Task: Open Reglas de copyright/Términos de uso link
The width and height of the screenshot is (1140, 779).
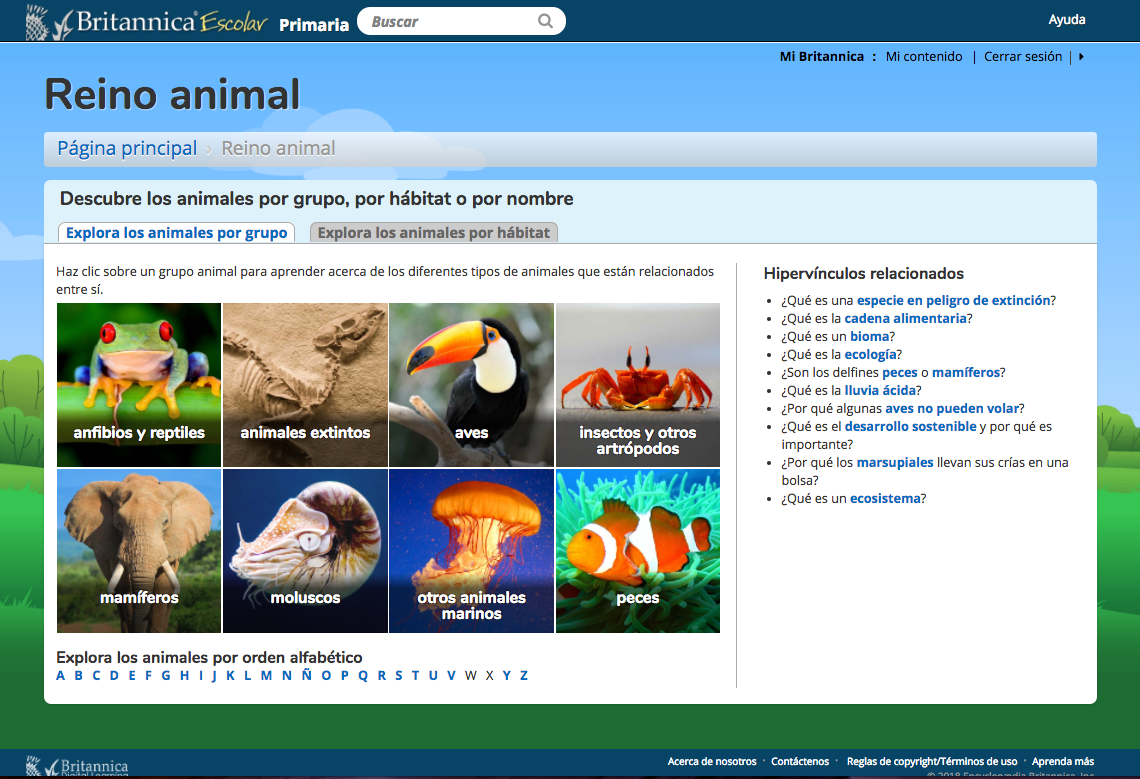Action: pos(932,762)
